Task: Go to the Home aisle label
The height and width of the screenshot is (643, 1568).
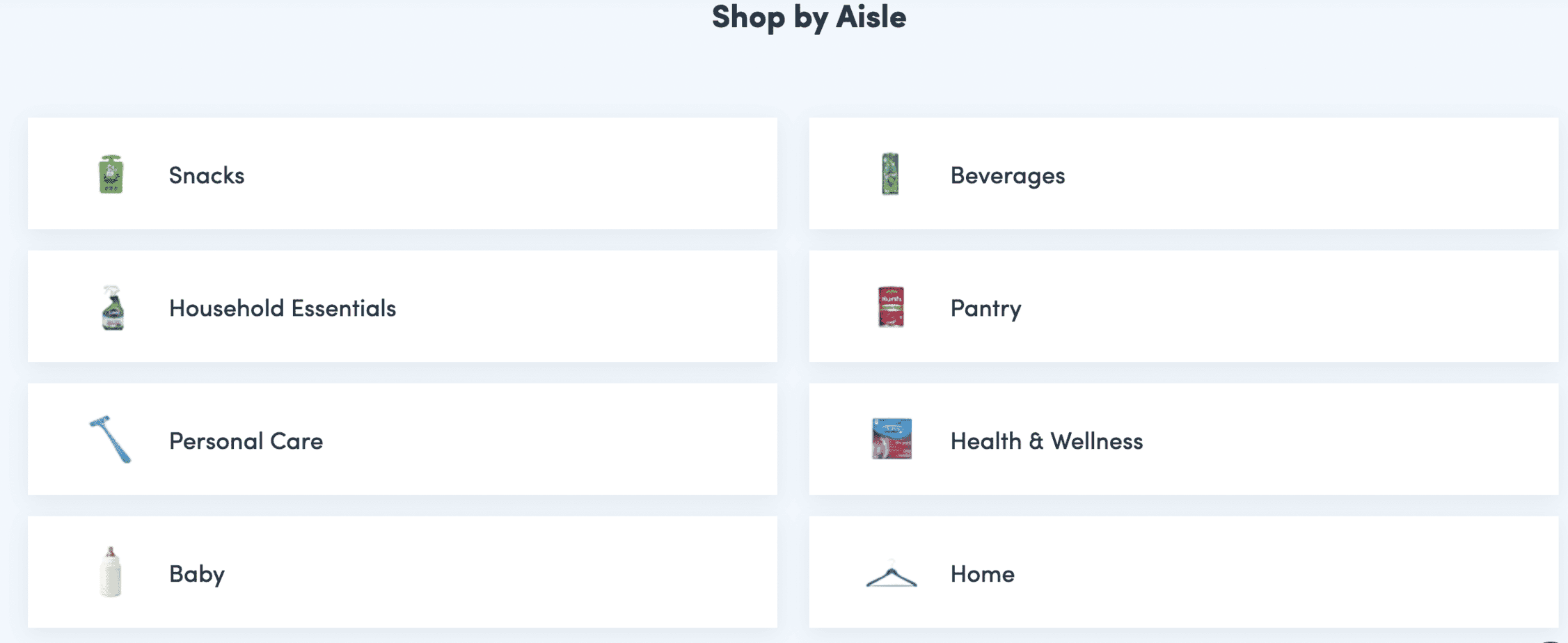Action: pos(982,574)
